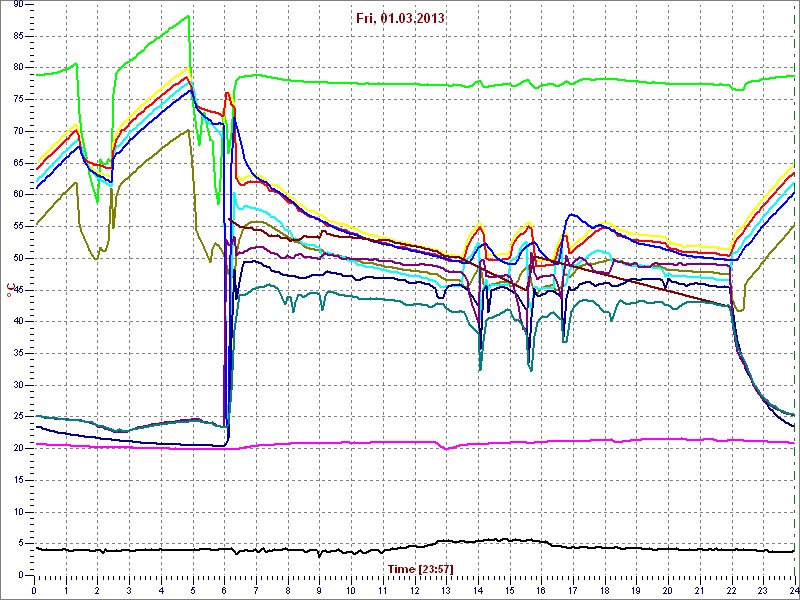This screenshot has width=800, height=600.
Task: Click hour 9 on the time axis
Action: 319,590
